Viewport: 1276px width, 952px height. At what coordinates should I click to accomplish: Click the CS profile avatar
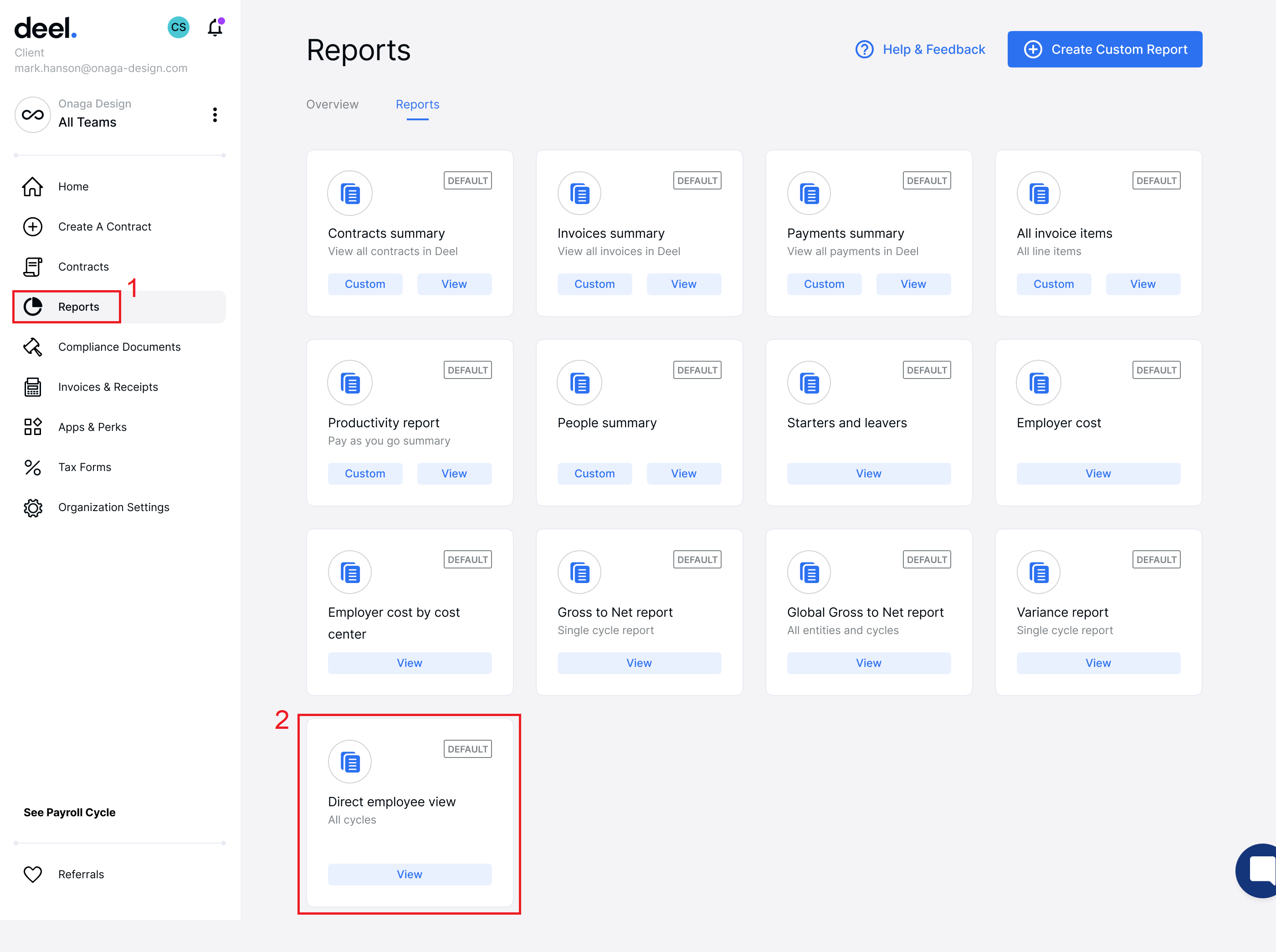click(x=178, y=26)
